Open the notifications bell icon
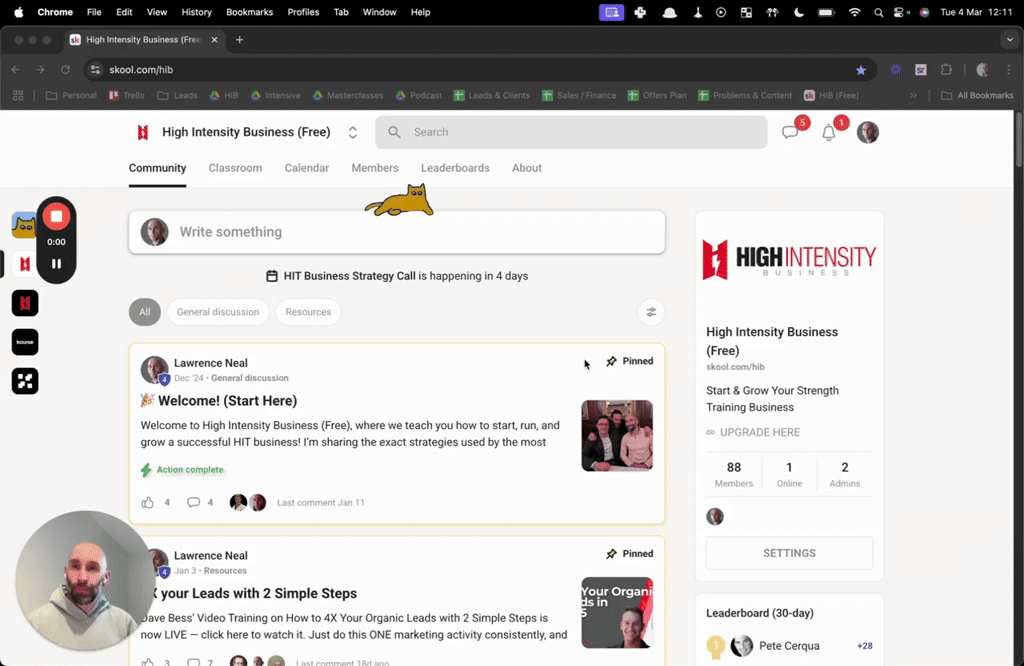 tap(829, 133)
